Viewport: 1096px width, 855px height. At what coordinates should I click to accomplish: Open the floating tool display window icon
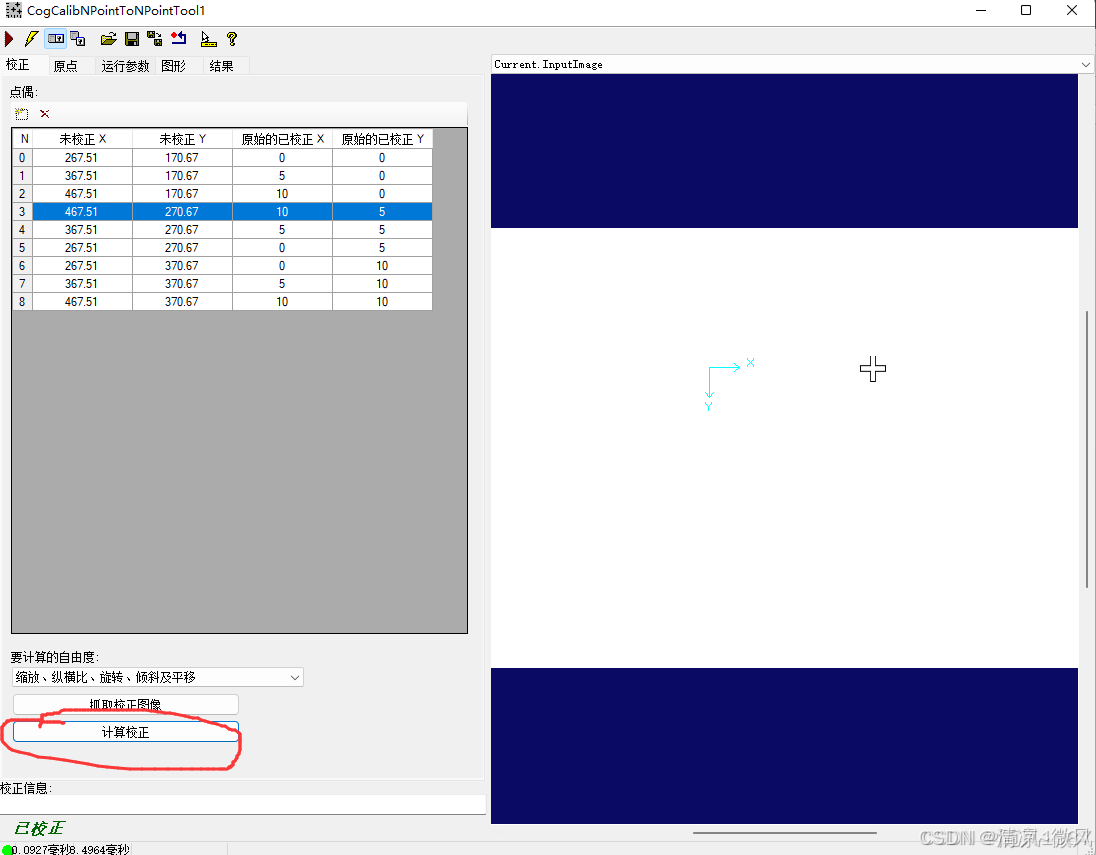78,38
